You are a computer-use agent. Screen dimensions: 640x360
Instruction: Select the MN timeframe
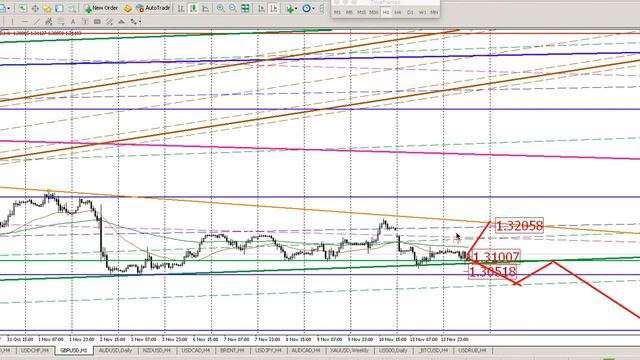tap(434, 12)
